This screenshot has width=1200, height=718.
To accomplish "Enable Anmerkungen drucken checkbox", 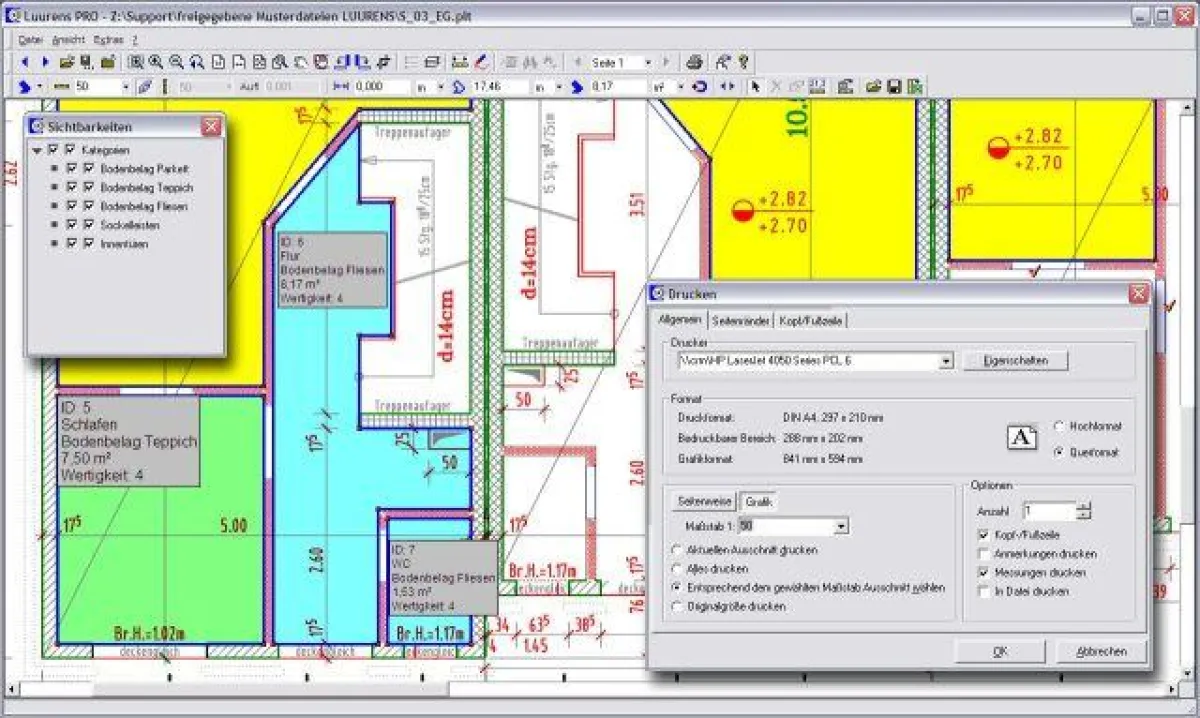I will click(984, 554).
